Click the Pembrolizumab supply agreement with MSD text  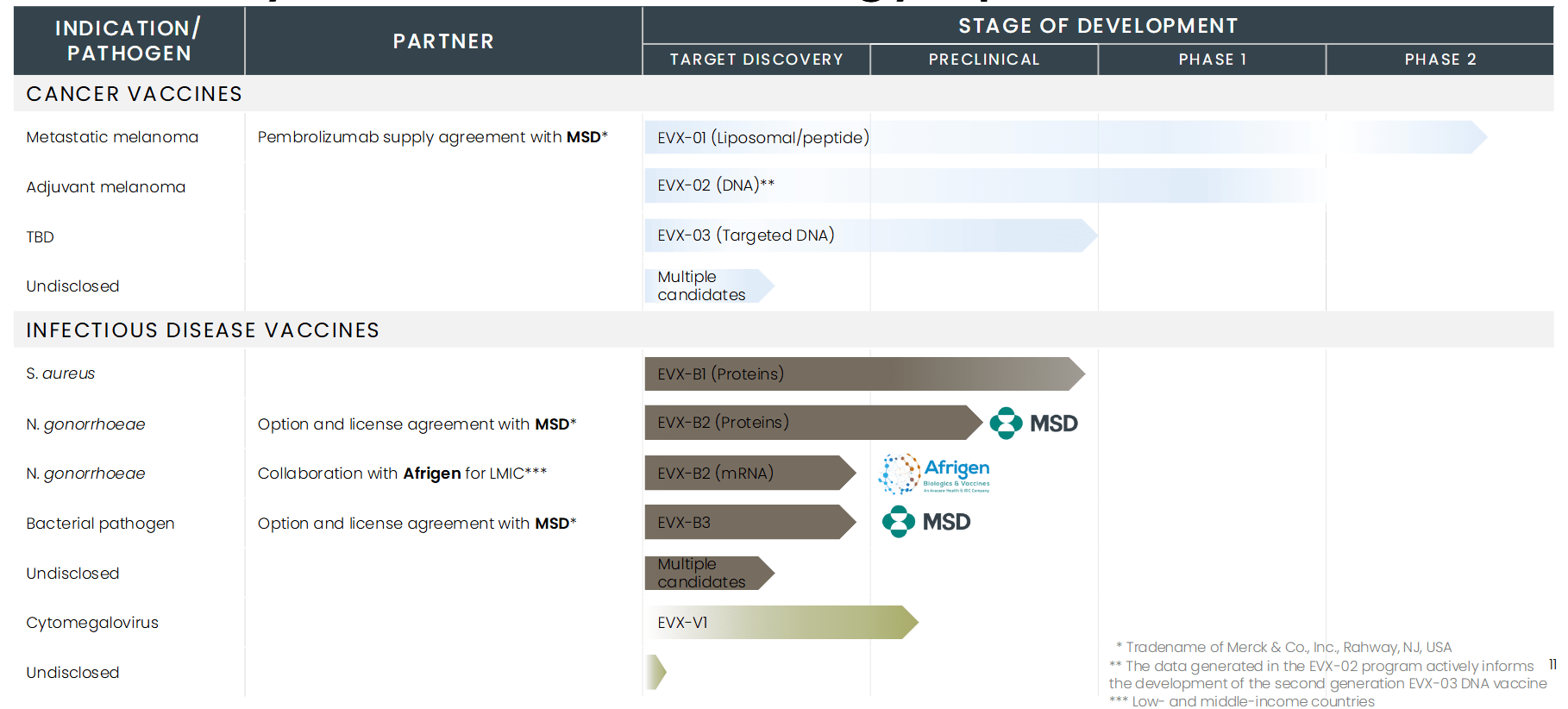click(x=432, y=137)
